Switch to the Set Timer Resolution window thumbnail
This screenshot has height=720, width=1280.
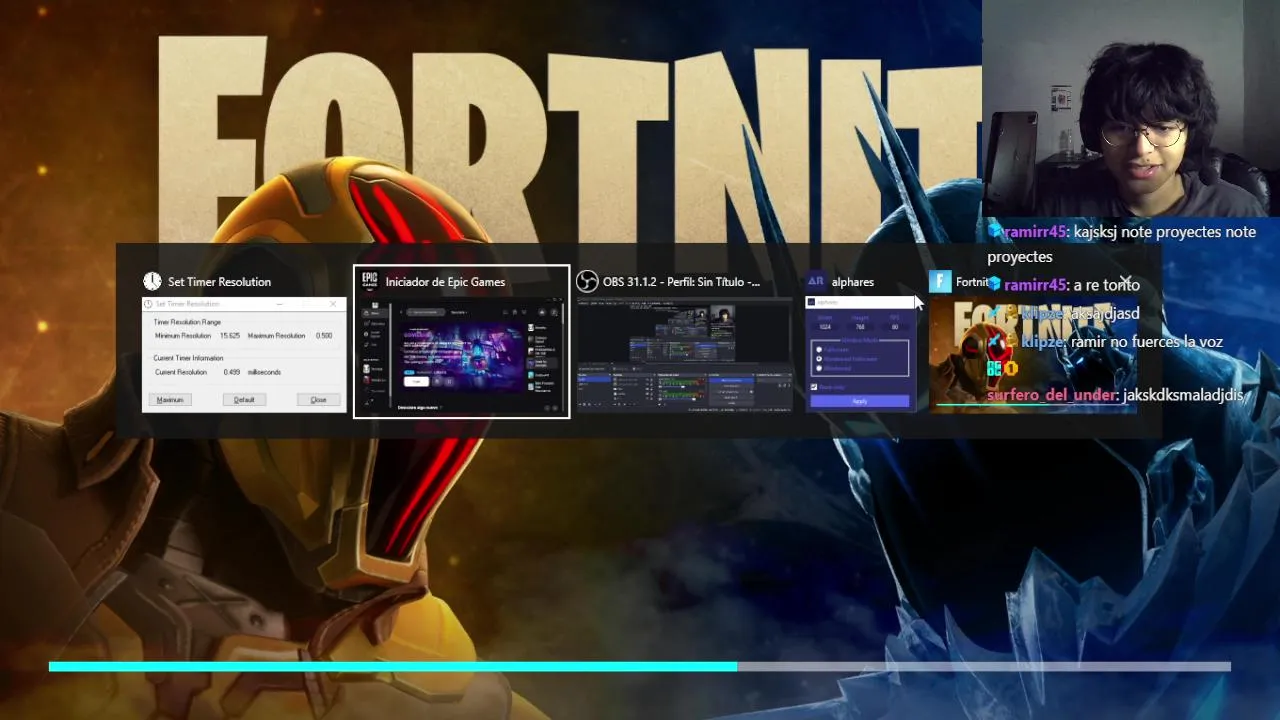click(244, 354)
